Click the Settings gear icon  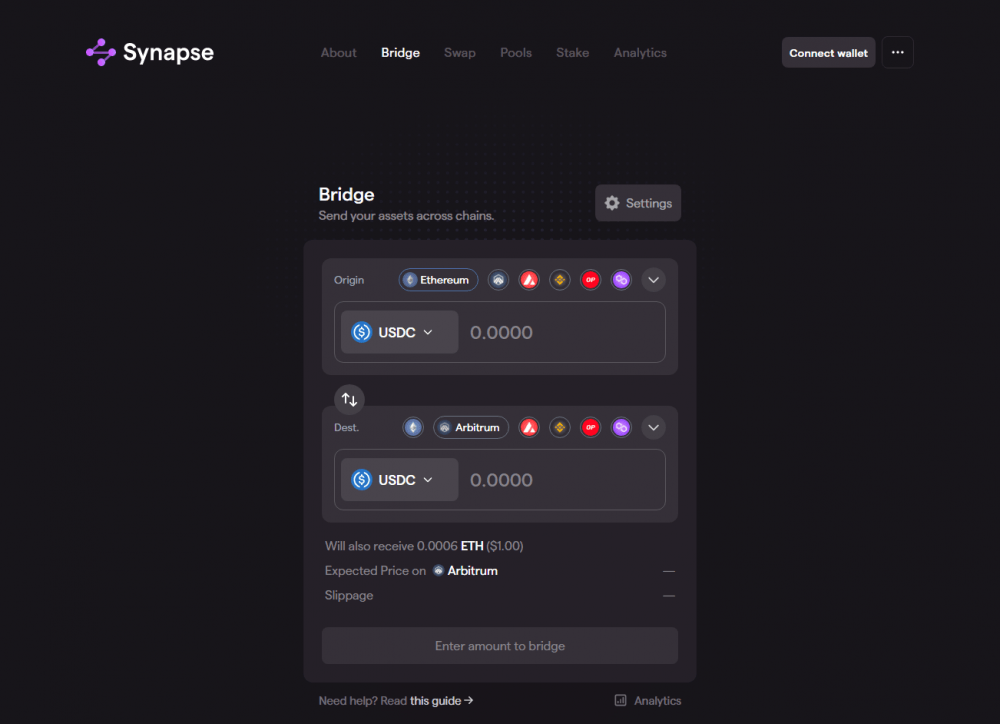[612, 203]
